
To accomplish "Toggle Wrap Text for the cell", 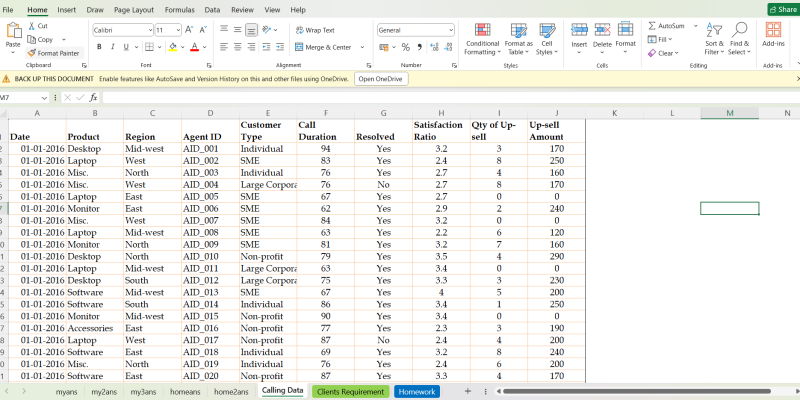I will point(315,30).
